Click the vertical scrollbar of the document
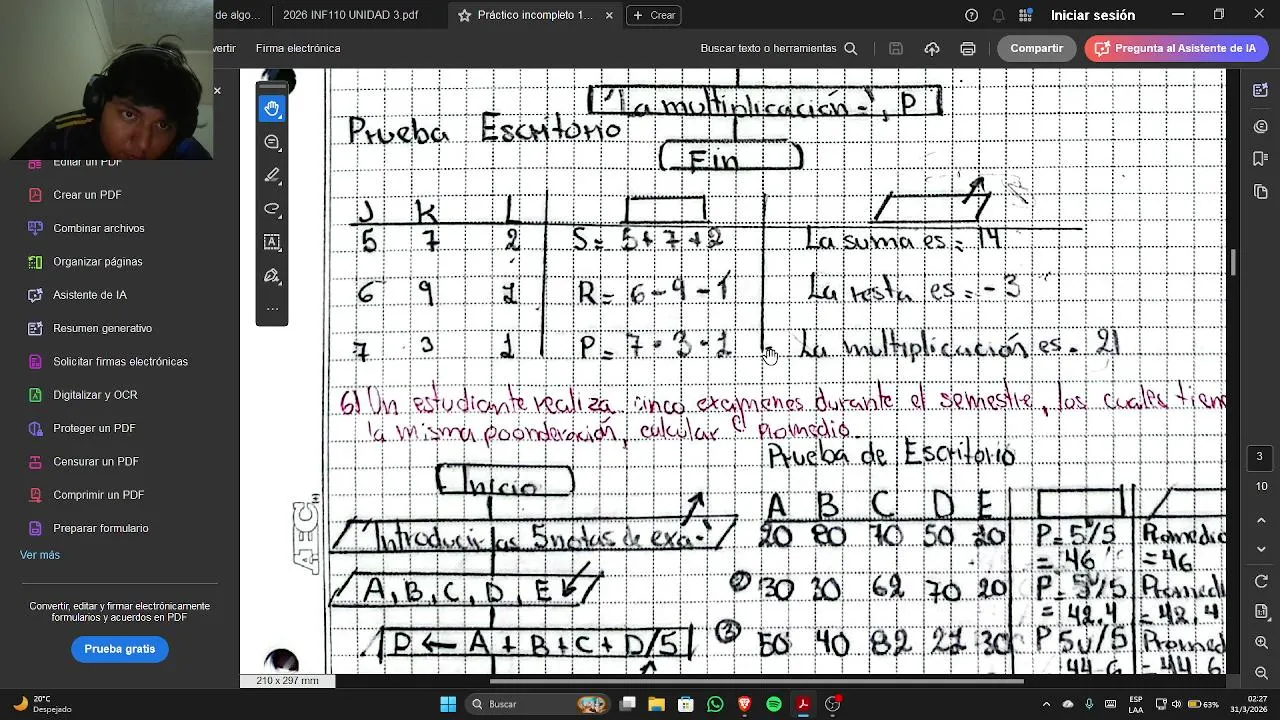Screen dimensions: 1280x720 coord(1232,263)
